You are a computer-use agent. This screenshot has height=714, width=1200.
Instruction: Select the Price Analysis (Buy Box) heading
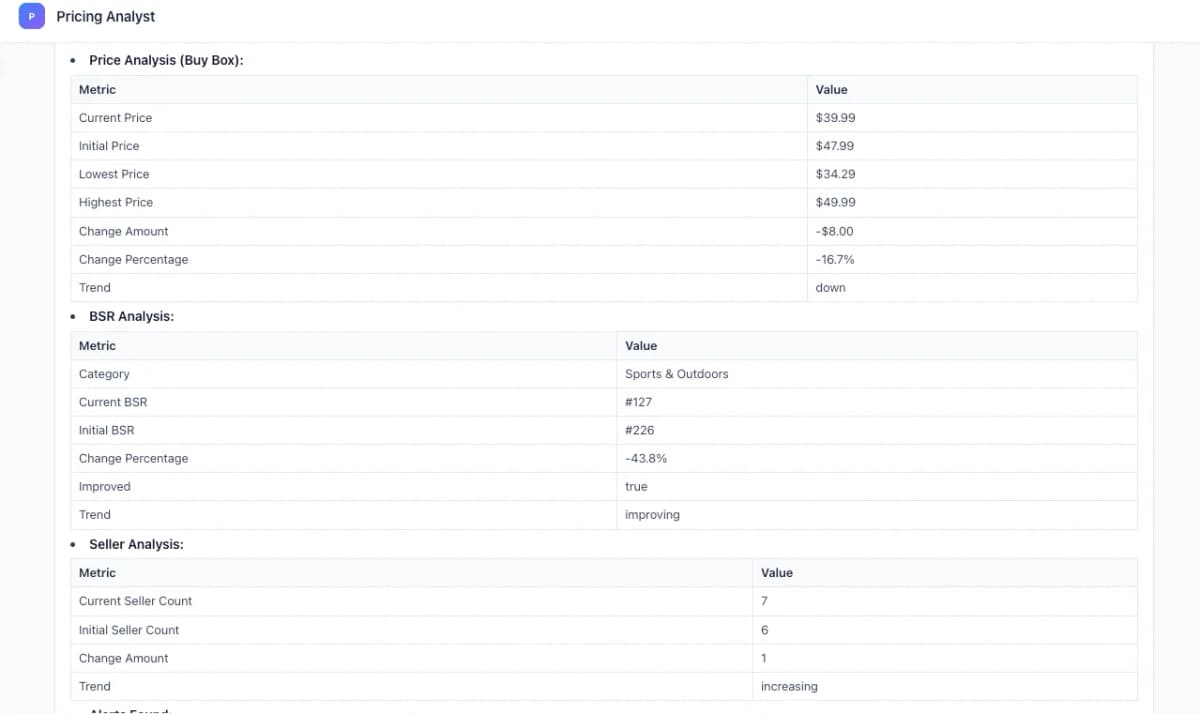(x=166, y=60)
